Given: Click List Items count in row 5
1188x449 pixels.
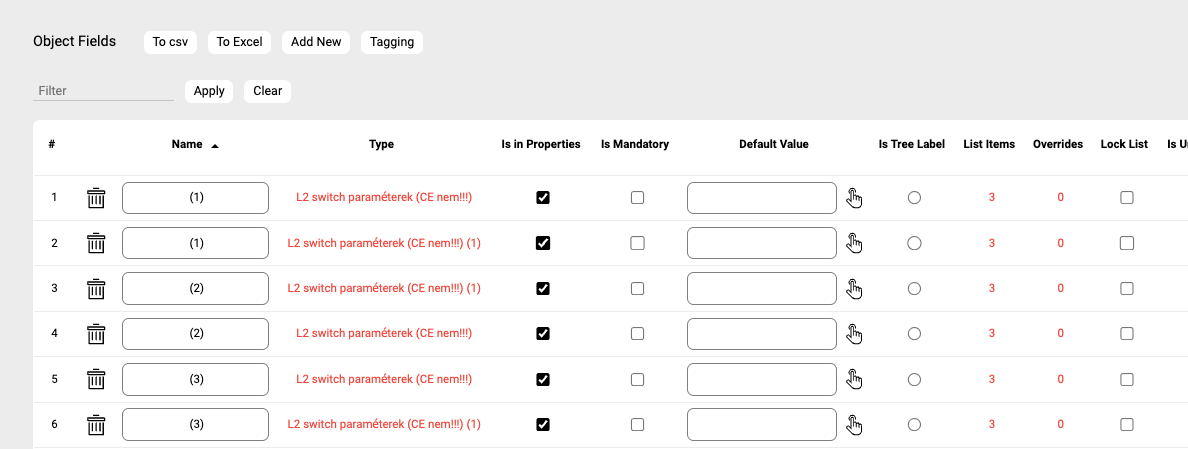Looking at the screenshot, I should tap(991, 379).
